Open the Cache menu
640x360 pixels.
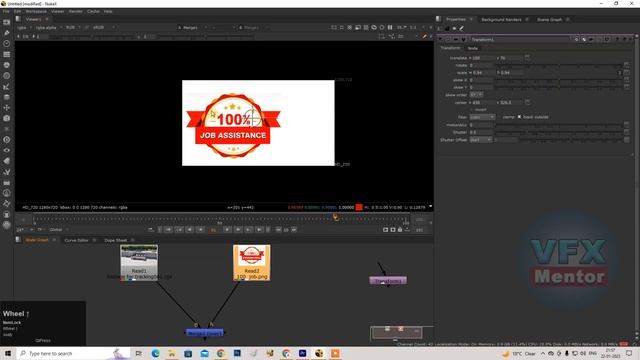(93, 11)
